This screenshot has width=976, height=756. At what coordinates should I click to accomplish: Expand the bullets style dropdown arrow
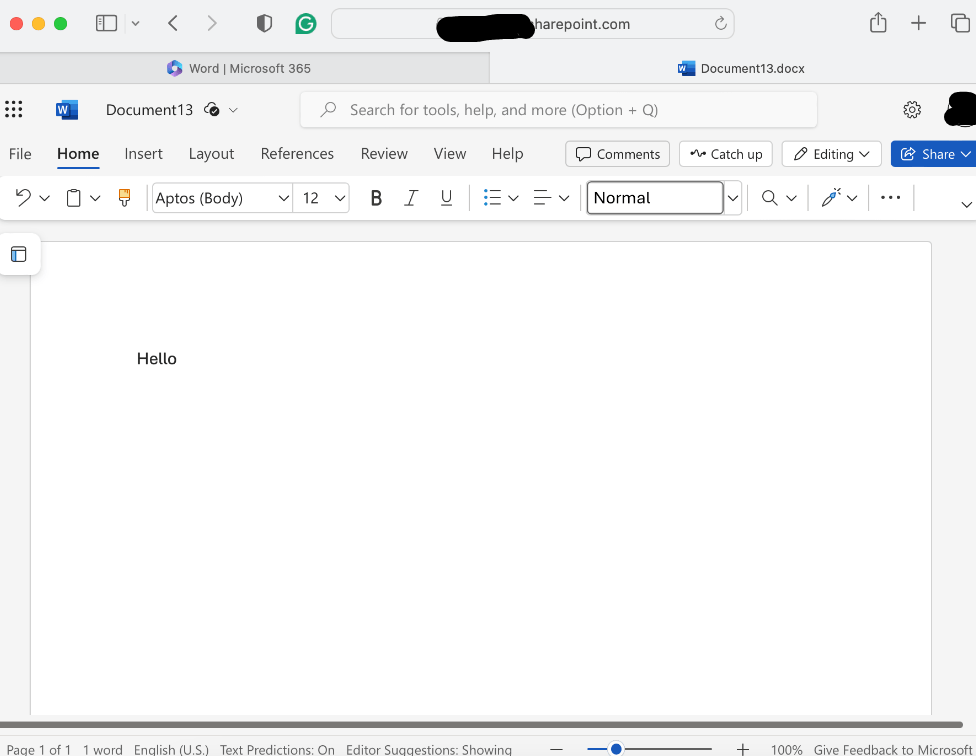click(x=514, y=198)
